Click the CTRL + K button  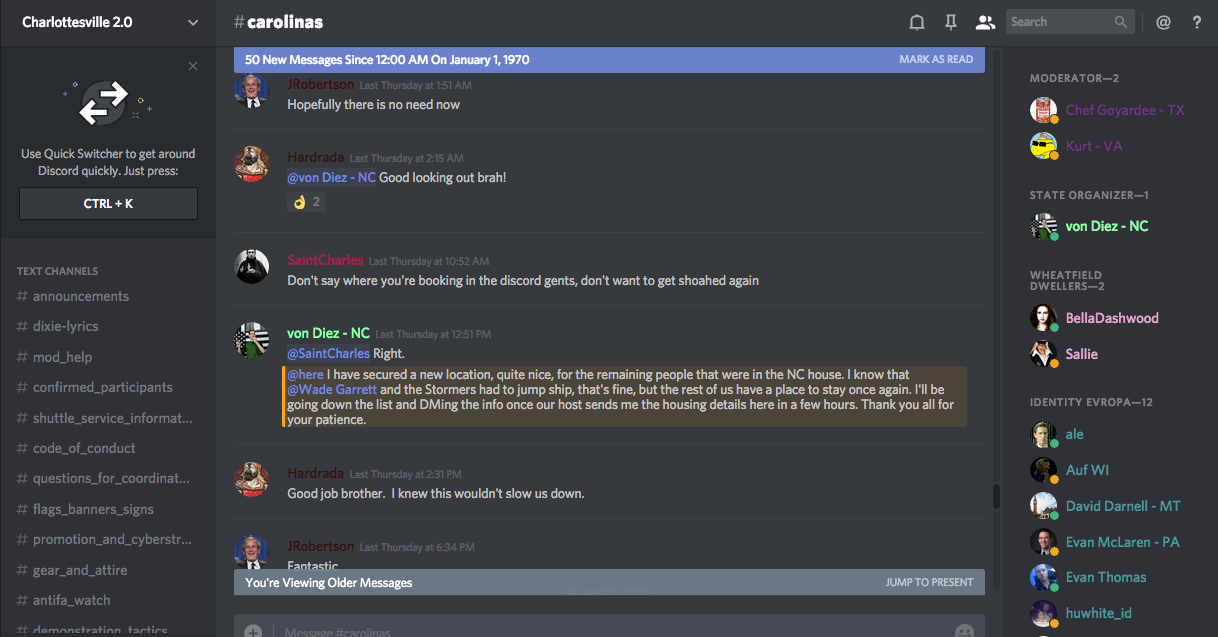(x=108, y=203)
